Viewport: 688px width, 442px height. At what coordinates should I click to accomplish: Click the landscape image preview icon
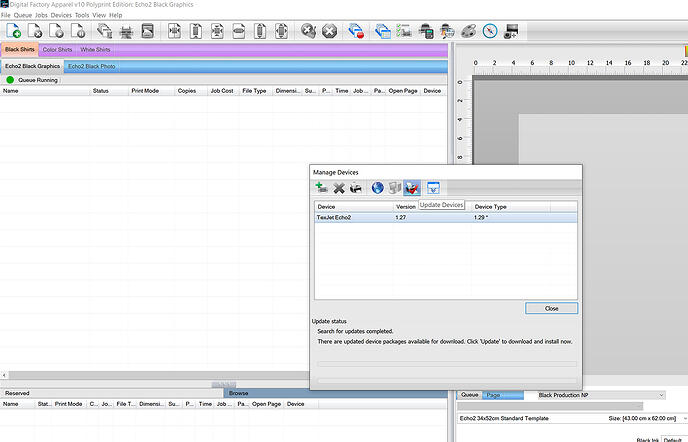[147, 31]
